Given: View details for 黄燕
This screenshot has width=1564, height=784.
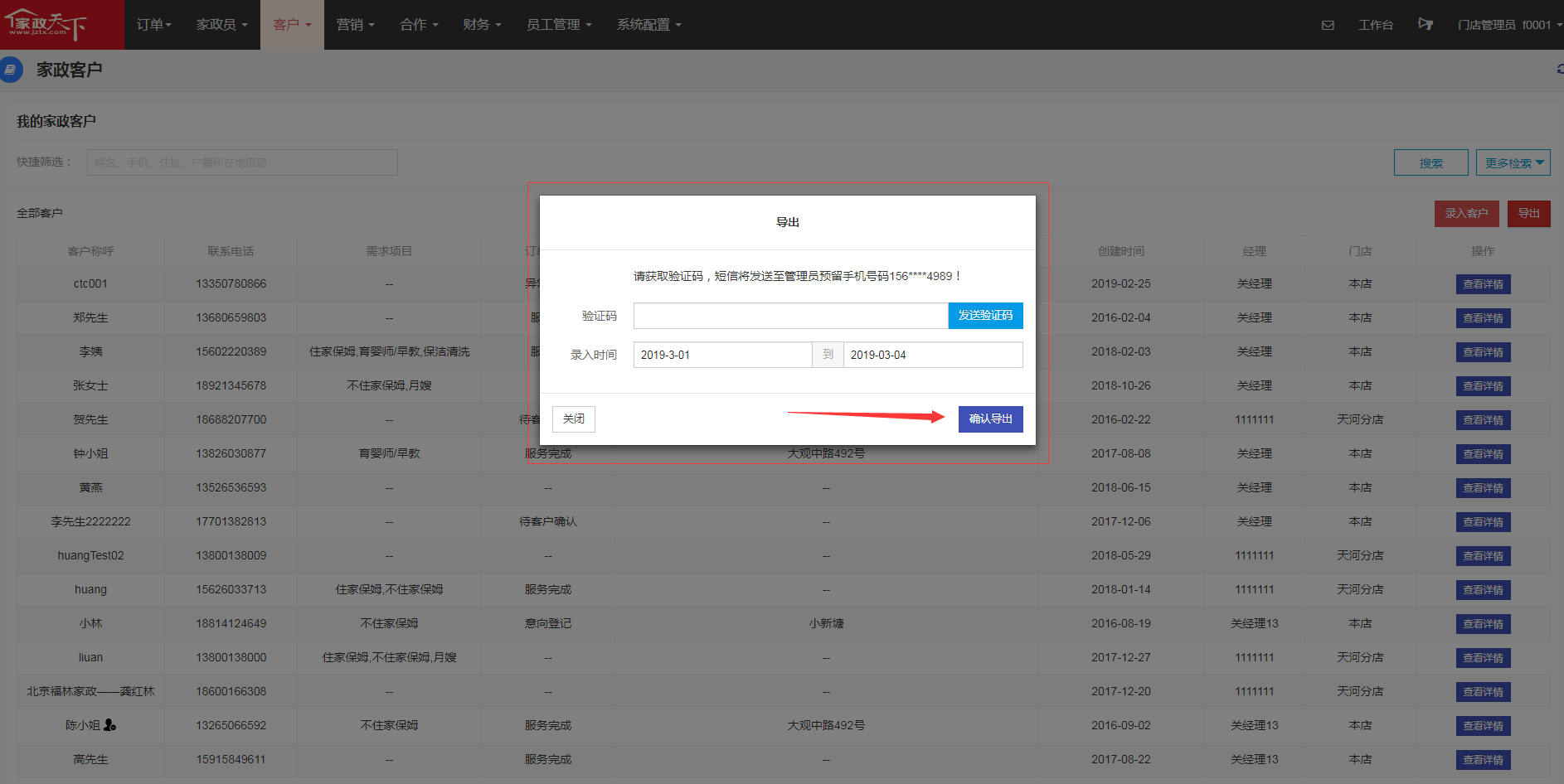Looking at the screenshot, I should coord(1483,488).
